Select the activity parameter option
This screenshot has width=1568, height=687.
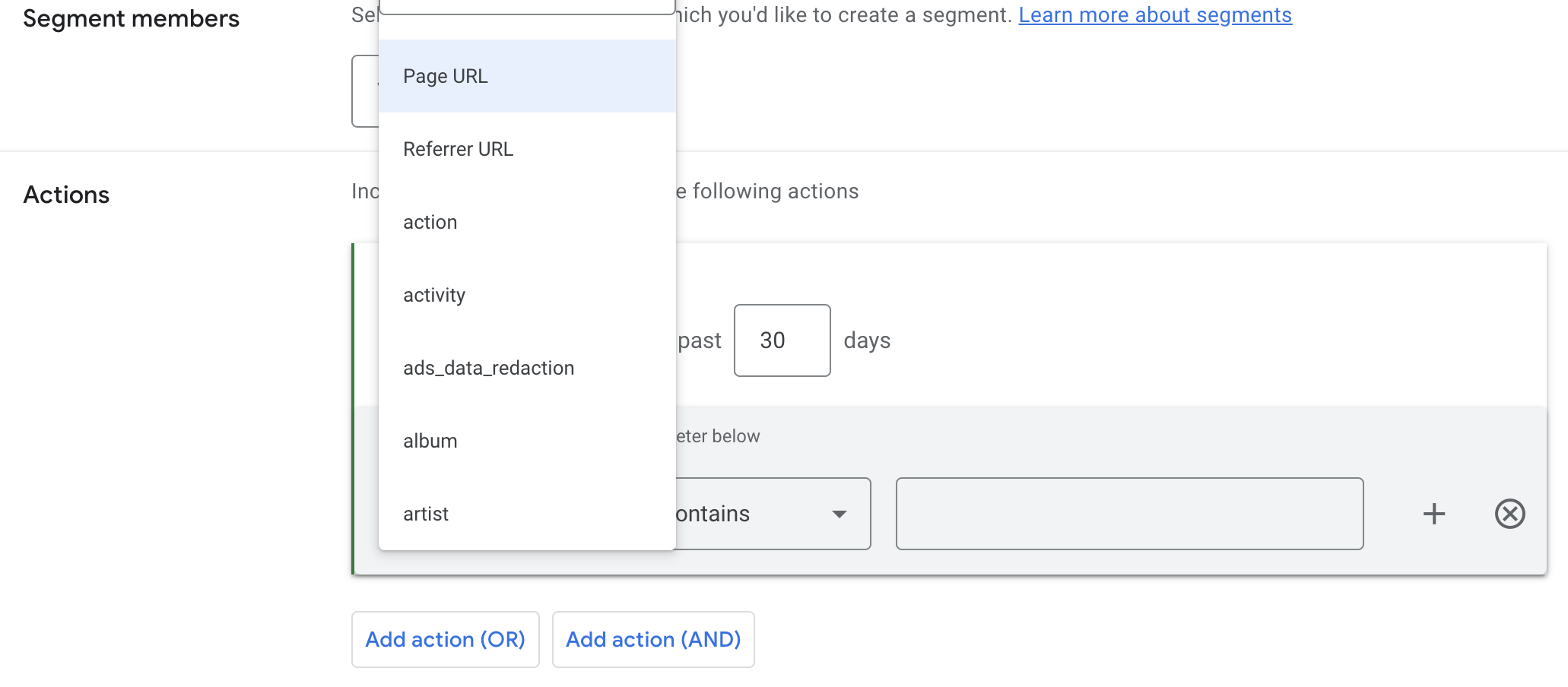pos(527,295)
